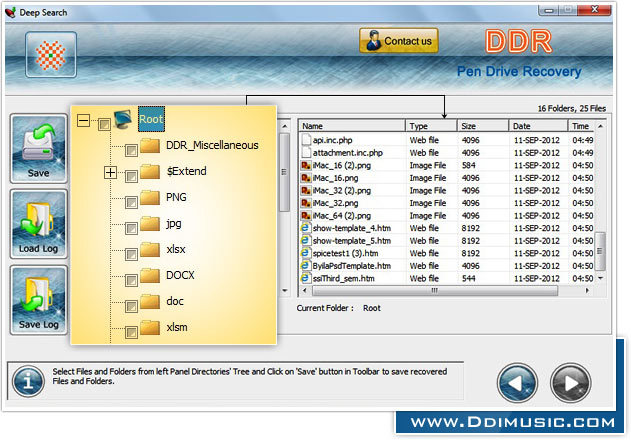Sort the file list by Date column

pos(538,126)
